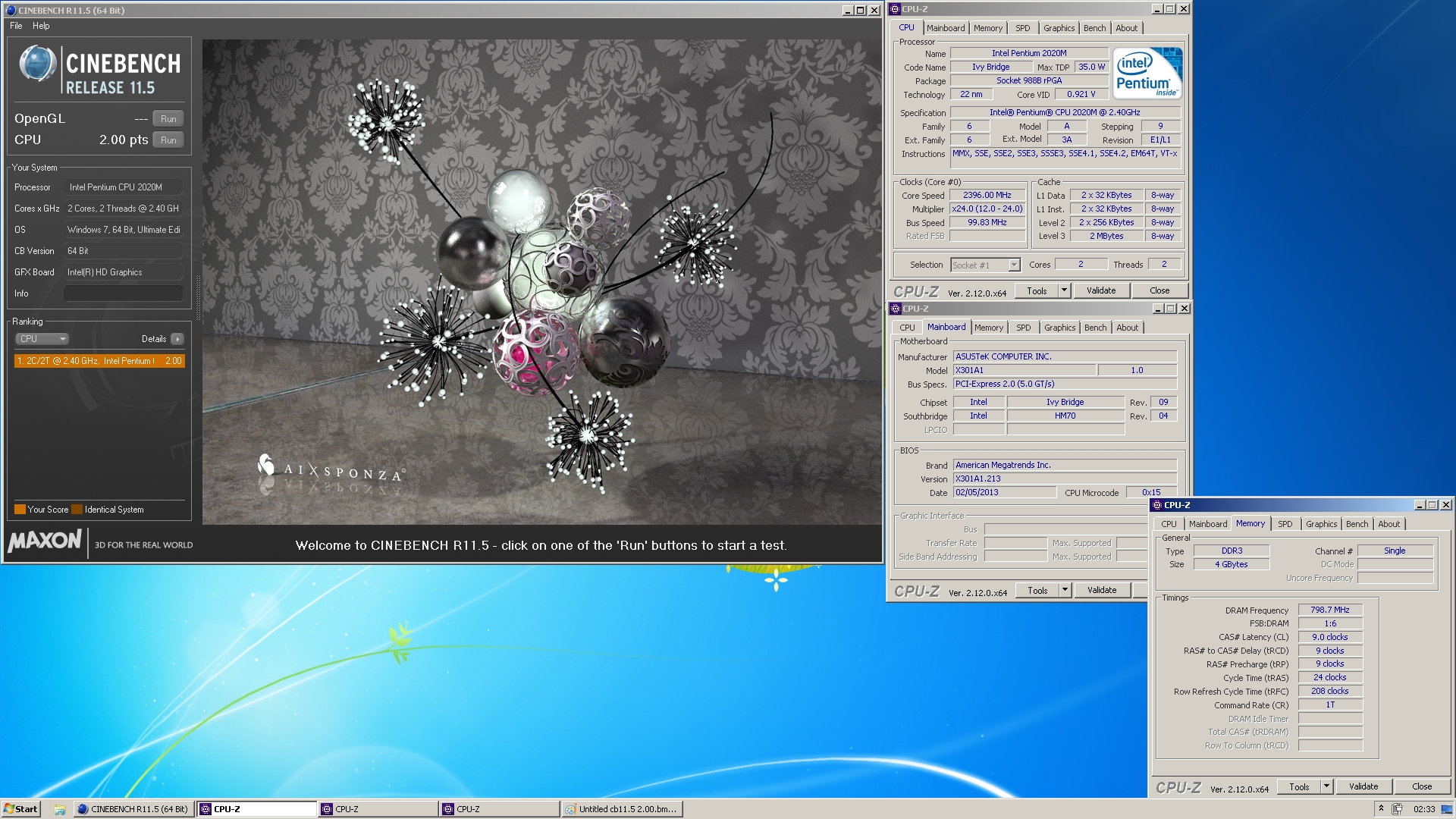
Task: Click the Intel Pentium inside logo
Action: pyautogui.click(x=1147, y=74)
